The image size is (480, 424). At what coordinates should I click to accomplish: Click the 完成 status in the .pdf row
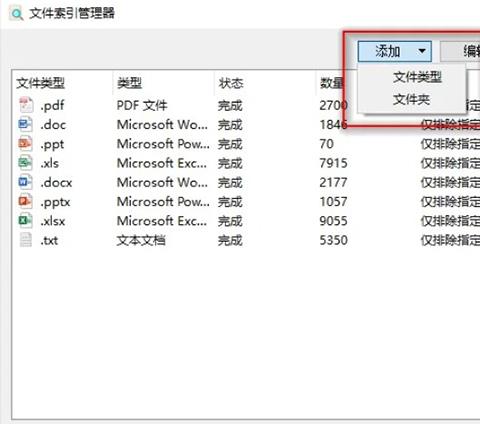pyautogui.click(x=230, y=106)
